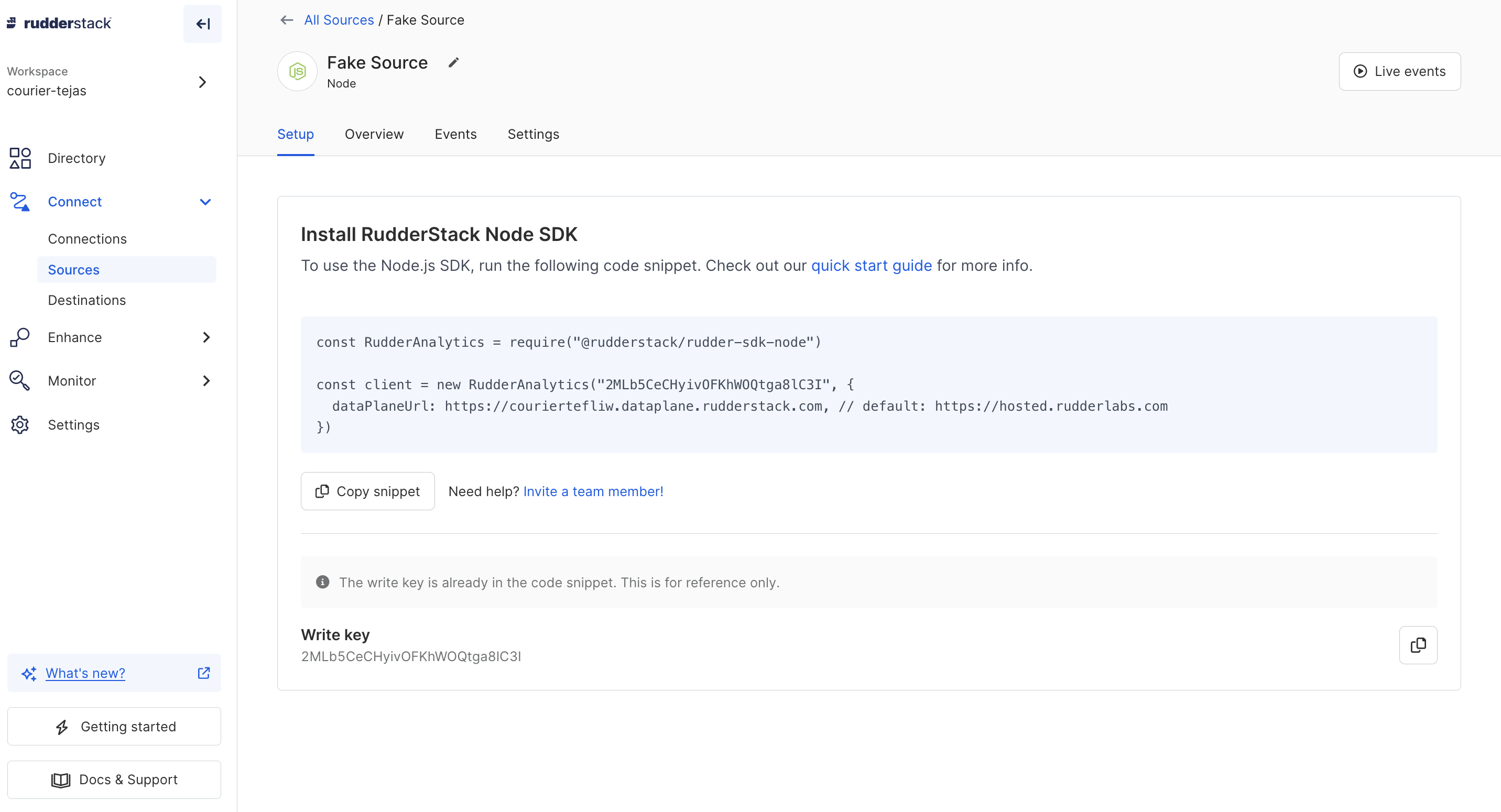Collapse the Connect section chevron
The image size is (1501, 812).
(x=204, y=202)
